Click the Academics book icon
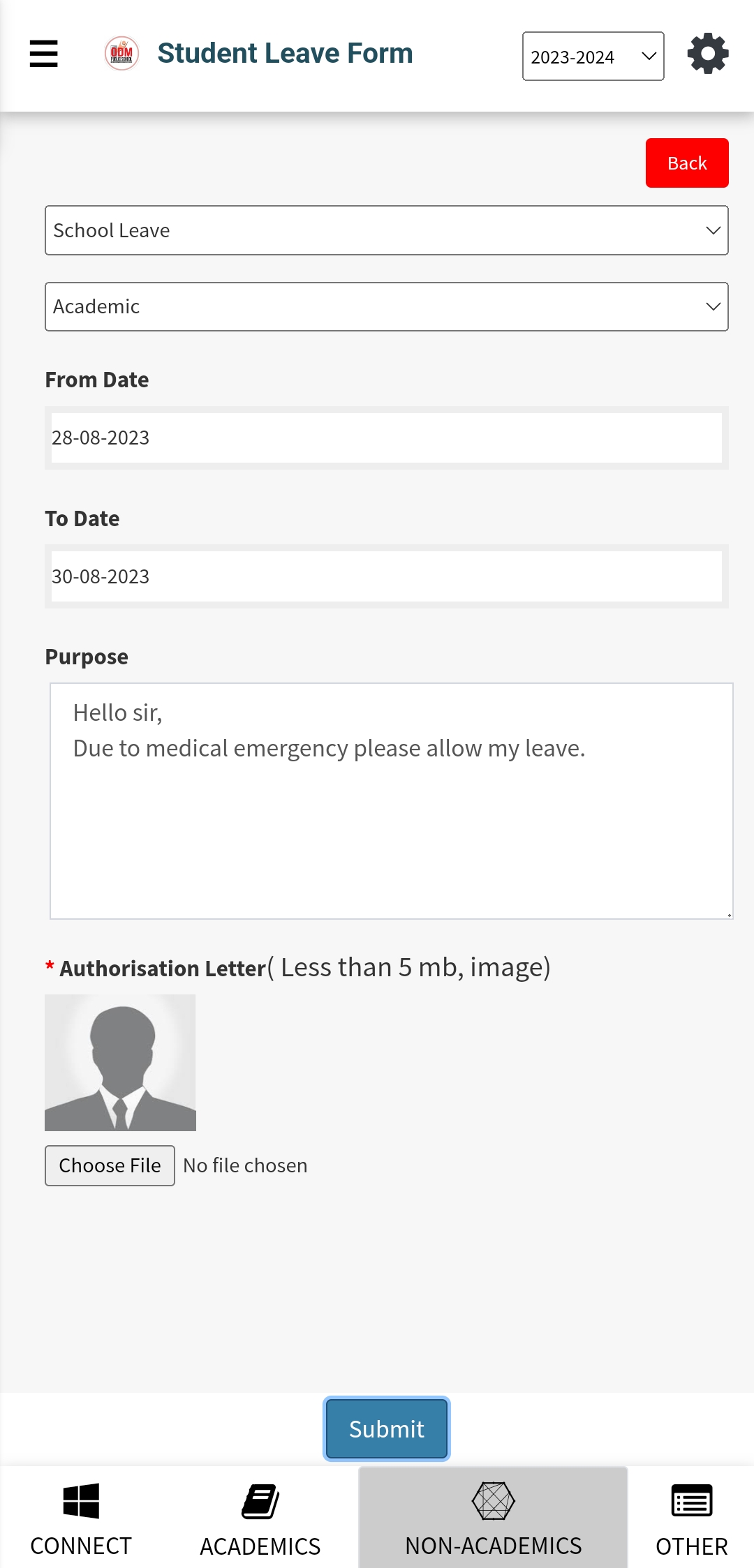The image size is (754, 1568). click(x=260, y=1501)
